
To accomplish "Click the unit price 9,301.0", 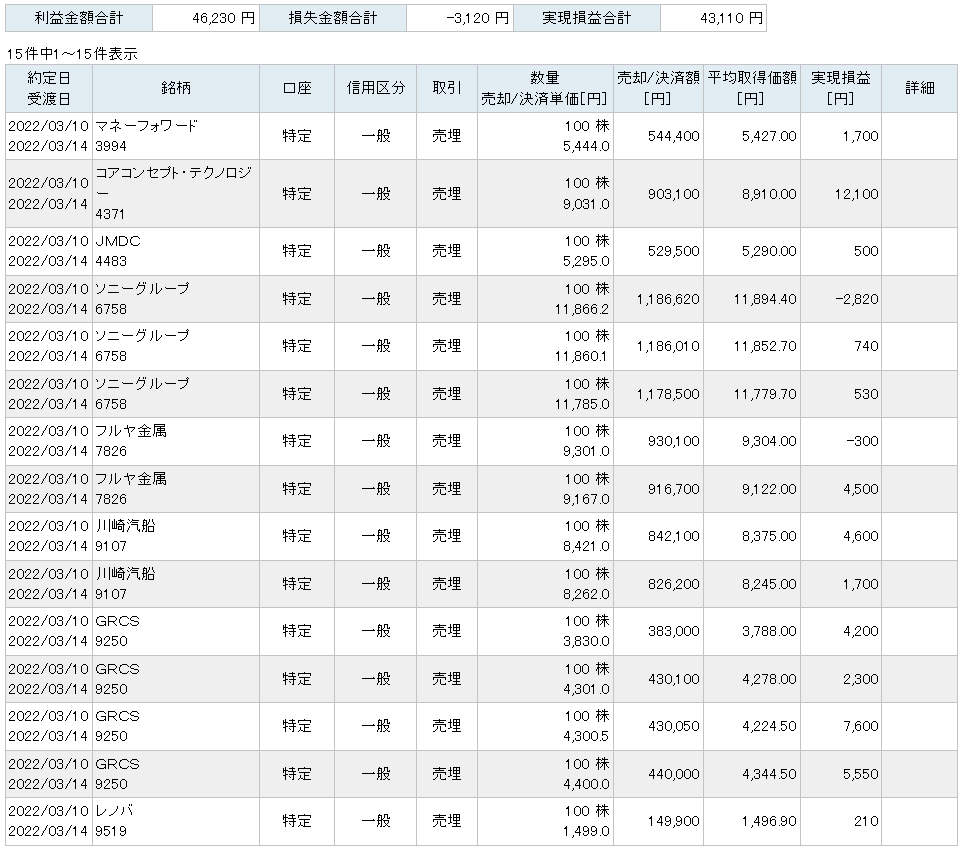I will 586,451.
